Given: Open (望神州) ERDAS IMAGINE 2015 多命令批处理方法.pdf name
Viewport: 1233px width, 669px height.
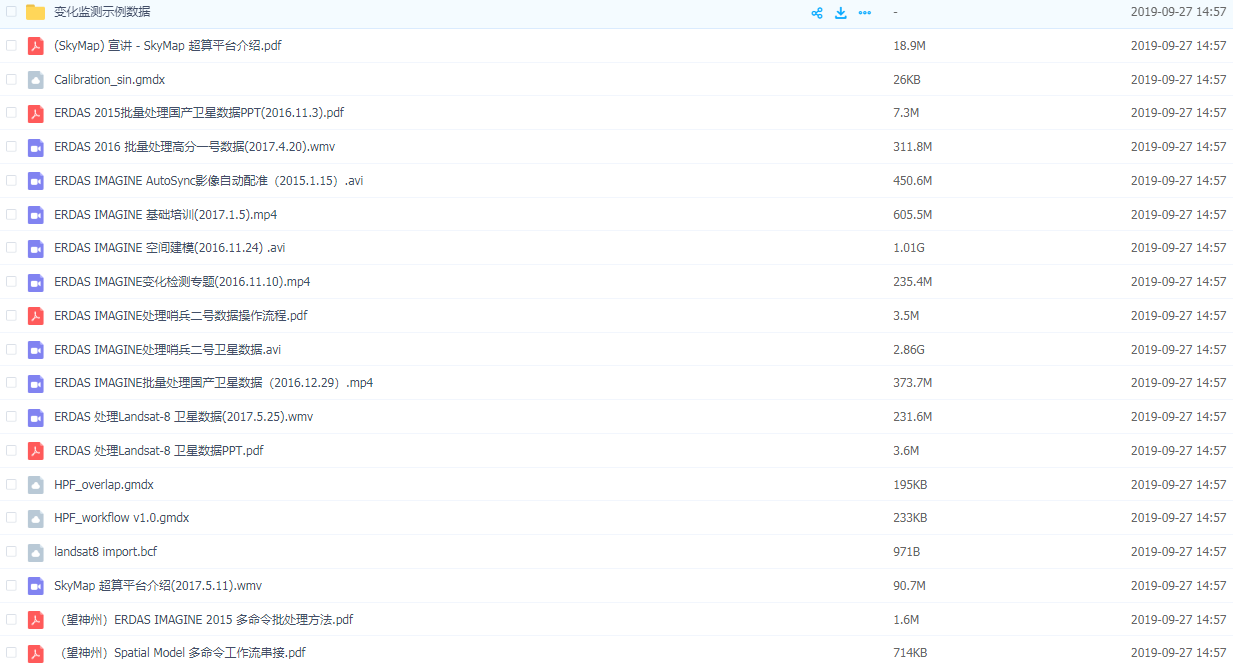Looking at the screenshot, I should pos(204,620).
